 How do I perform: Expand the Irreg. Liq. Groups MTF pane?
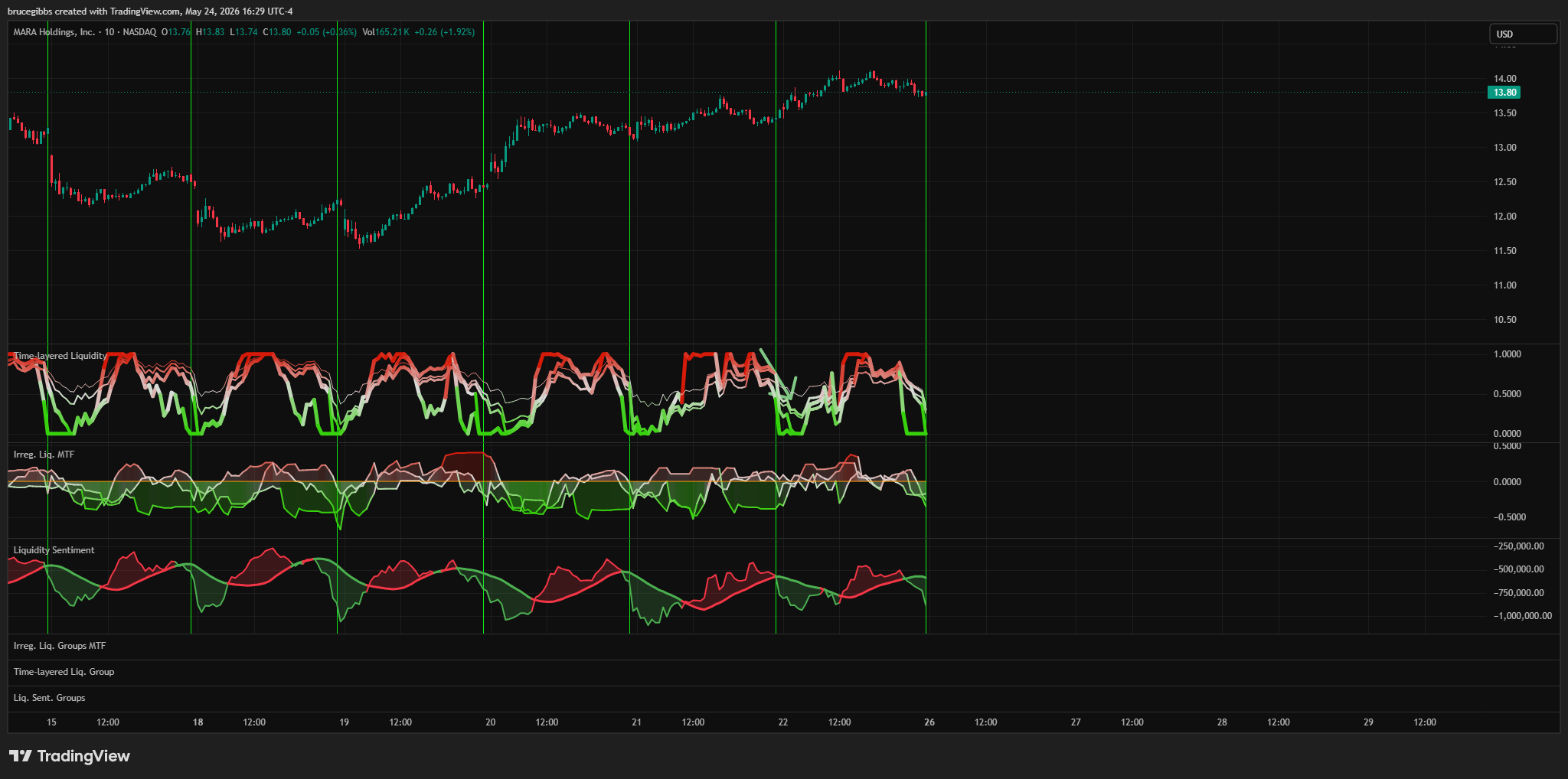[x=60, y=646]
